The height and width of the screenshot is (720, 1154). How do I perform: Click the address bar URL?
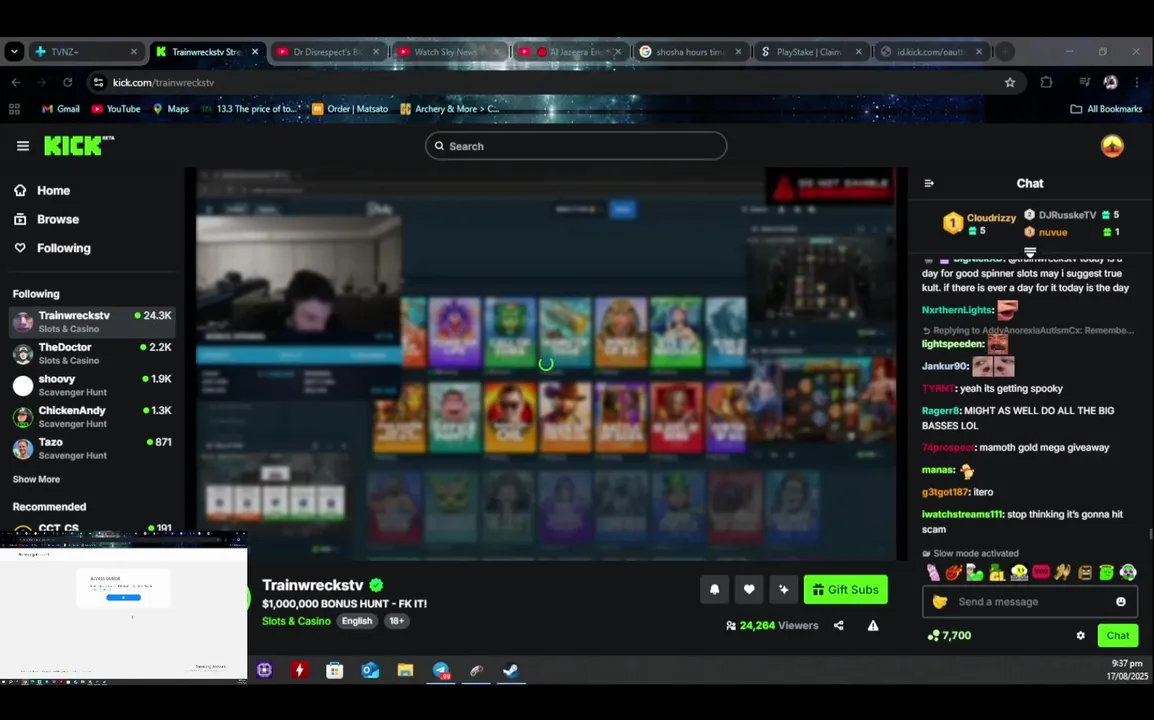pyautogui.click(x=163, y=82)
